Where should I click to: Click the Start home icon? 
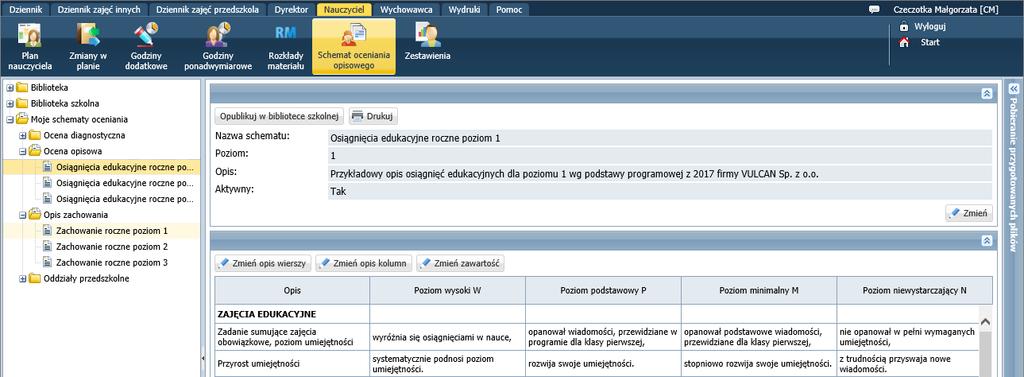[904, 42]
